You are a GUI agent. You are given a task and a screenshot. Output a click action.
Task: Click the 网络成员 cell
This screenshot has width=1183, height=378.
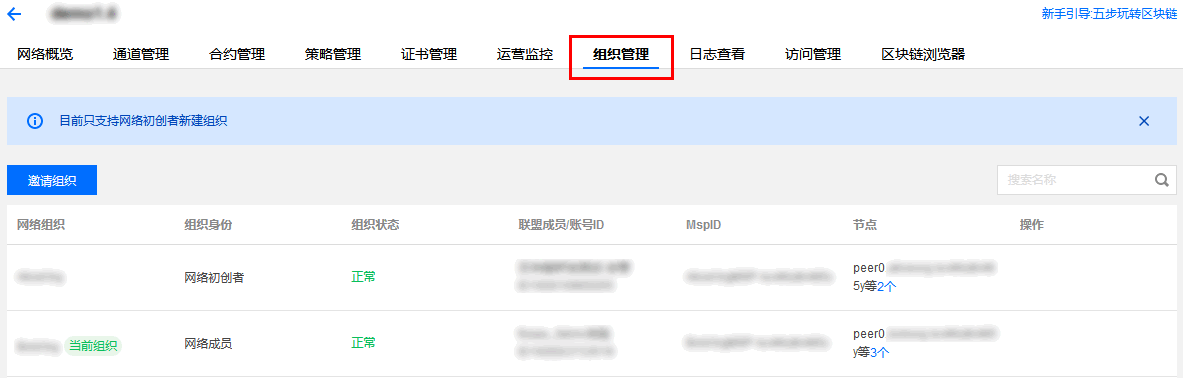coord(208,343)
